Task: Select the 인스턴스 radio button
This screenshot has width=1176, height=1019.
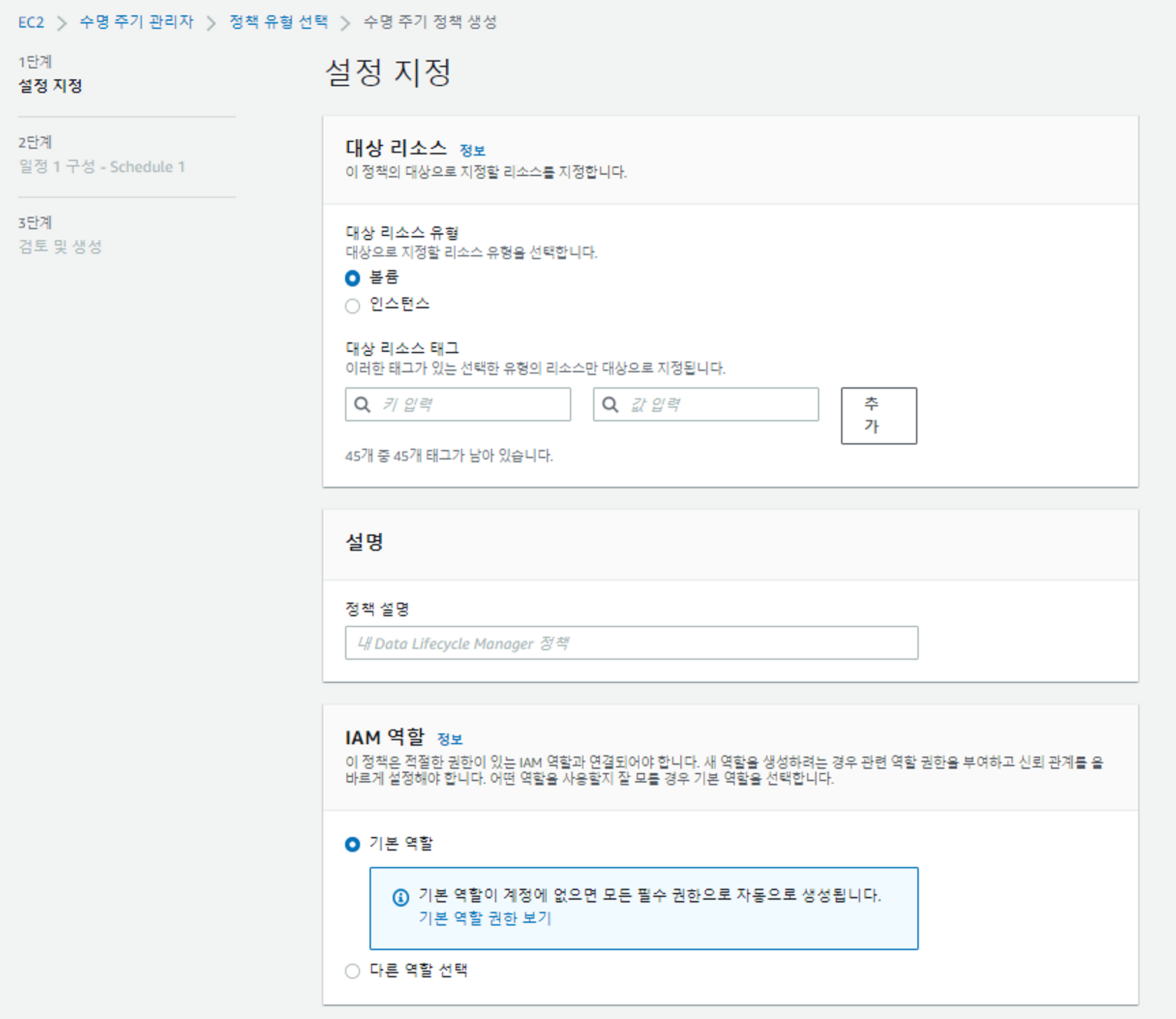Action: (x=353, y=306)
